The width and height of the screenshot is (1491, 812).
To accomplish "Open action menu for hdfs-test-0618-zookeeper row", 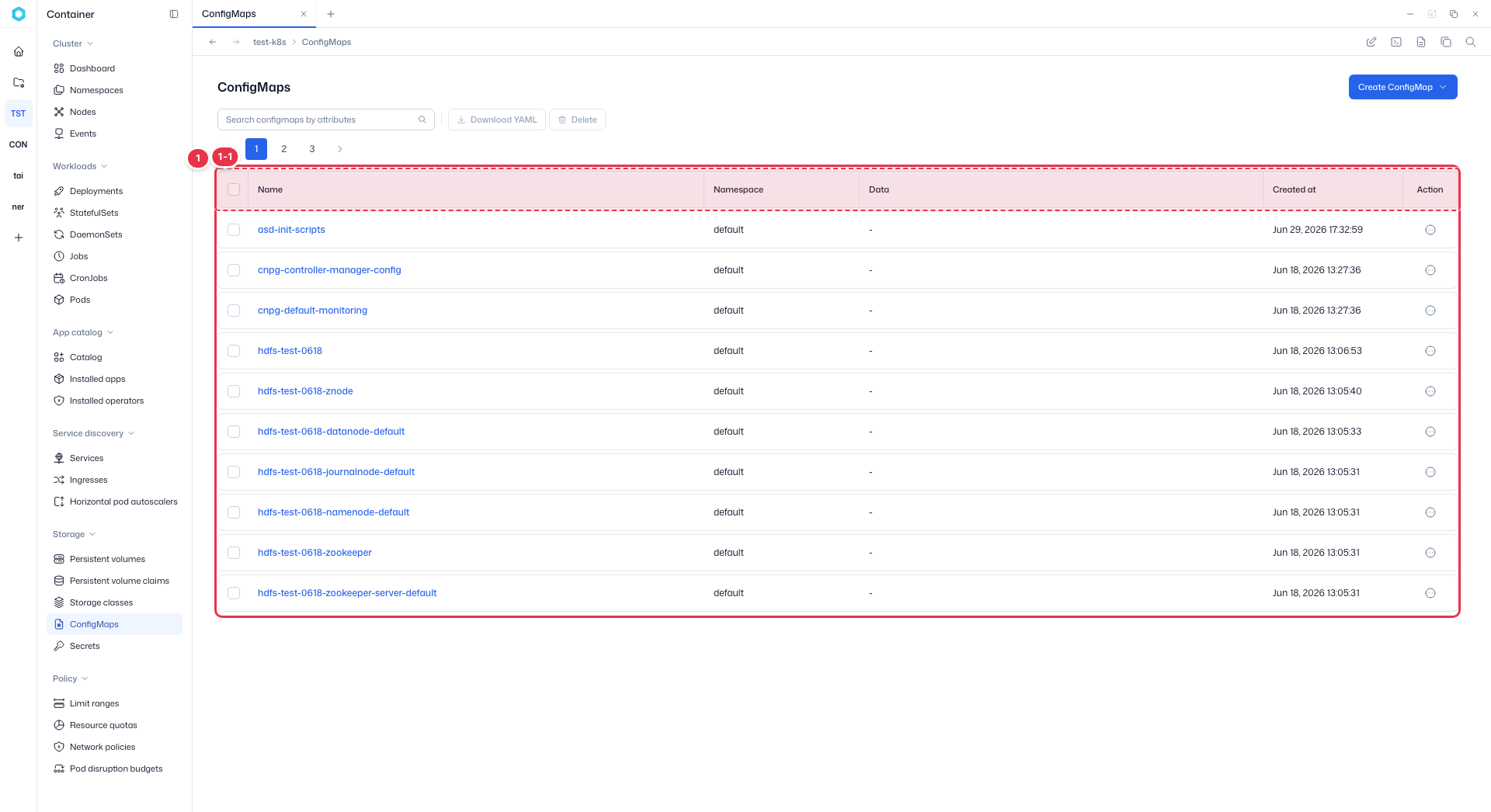I will (1430, 553).
